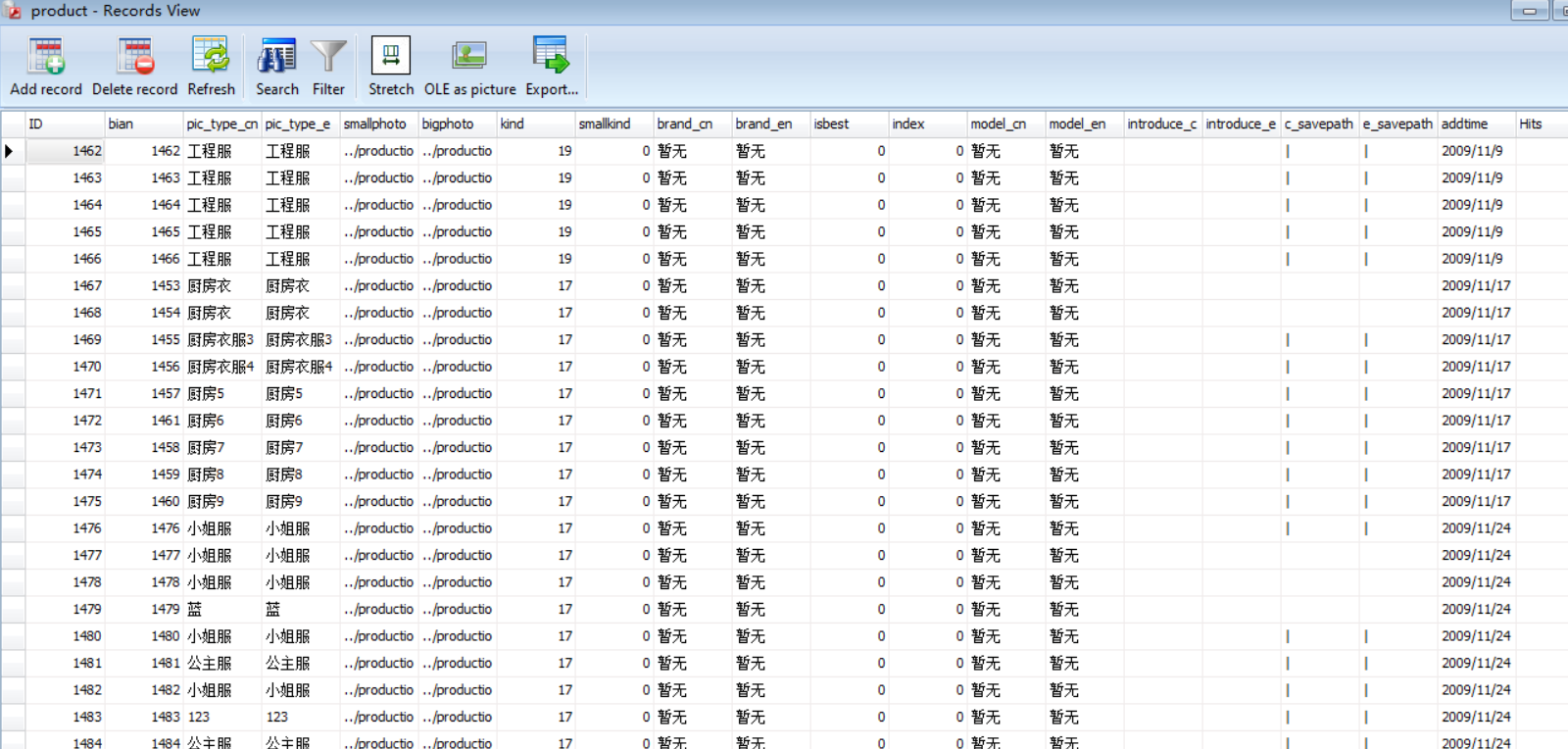This screenshot has width=1568, height=749.
Task: Refresh the records view
Action: pos(211,67)
